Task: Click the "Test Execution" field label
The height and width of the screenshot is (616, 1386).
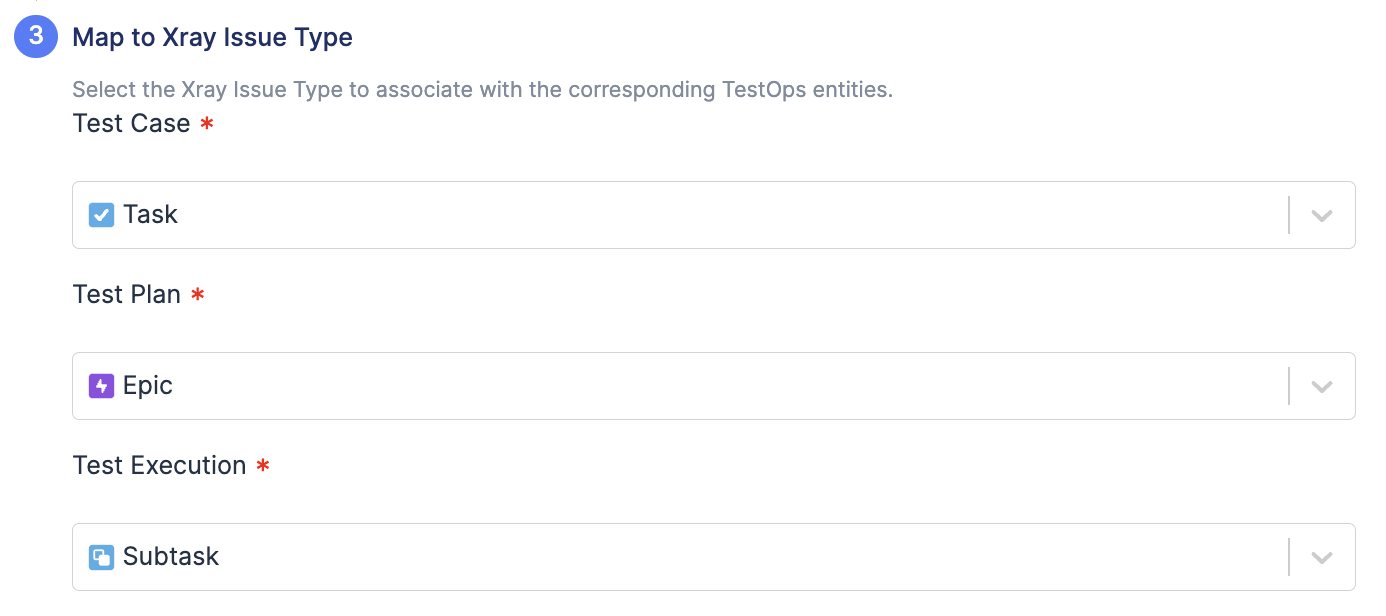Action: pos(160,466)
